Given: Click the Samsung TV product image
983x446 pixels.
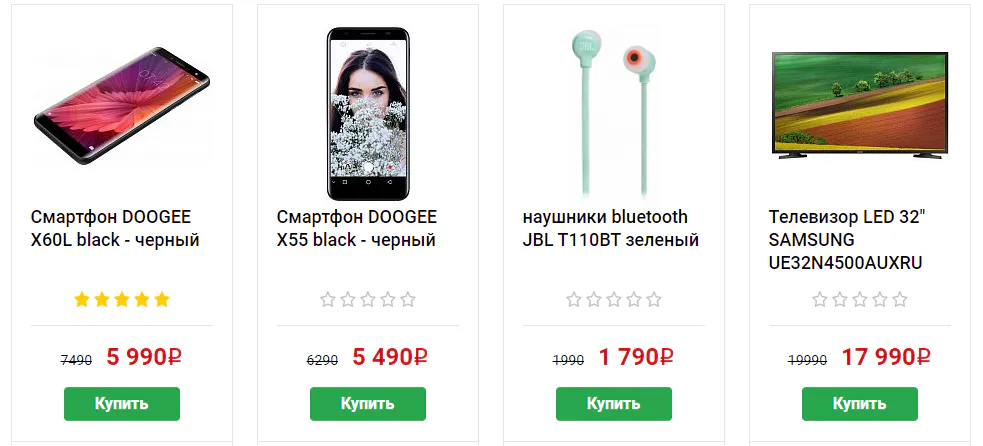Looking at the screenshot, I should (859, 105).
